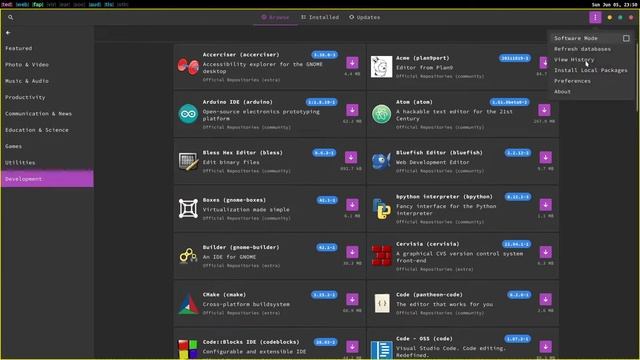Install Code - OSS via download button
Viewport: 640px width, 360px height.
tap(545, 347)
